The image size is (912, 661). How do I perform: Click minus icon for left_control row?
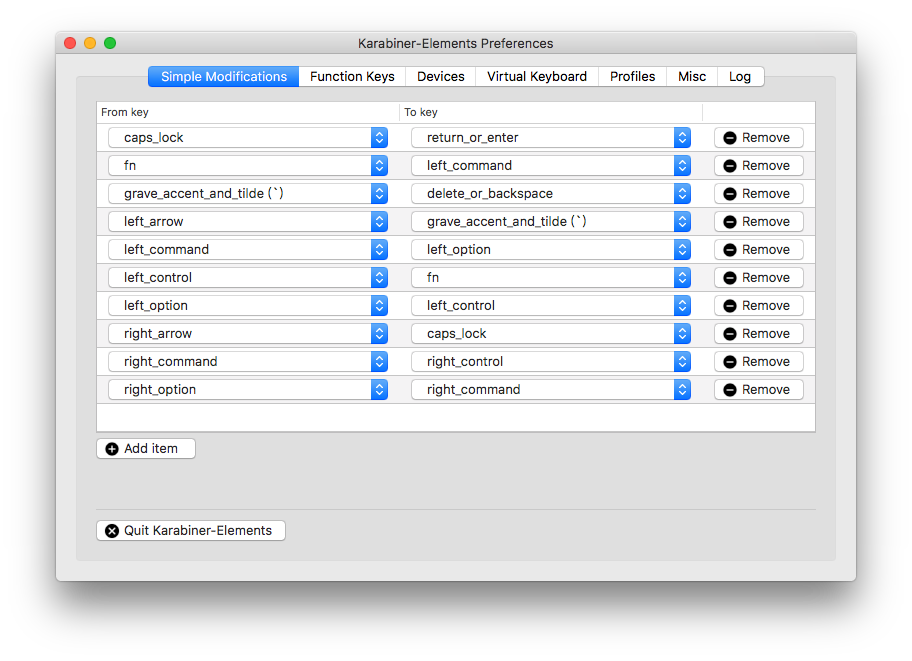(x=730, y=278)
